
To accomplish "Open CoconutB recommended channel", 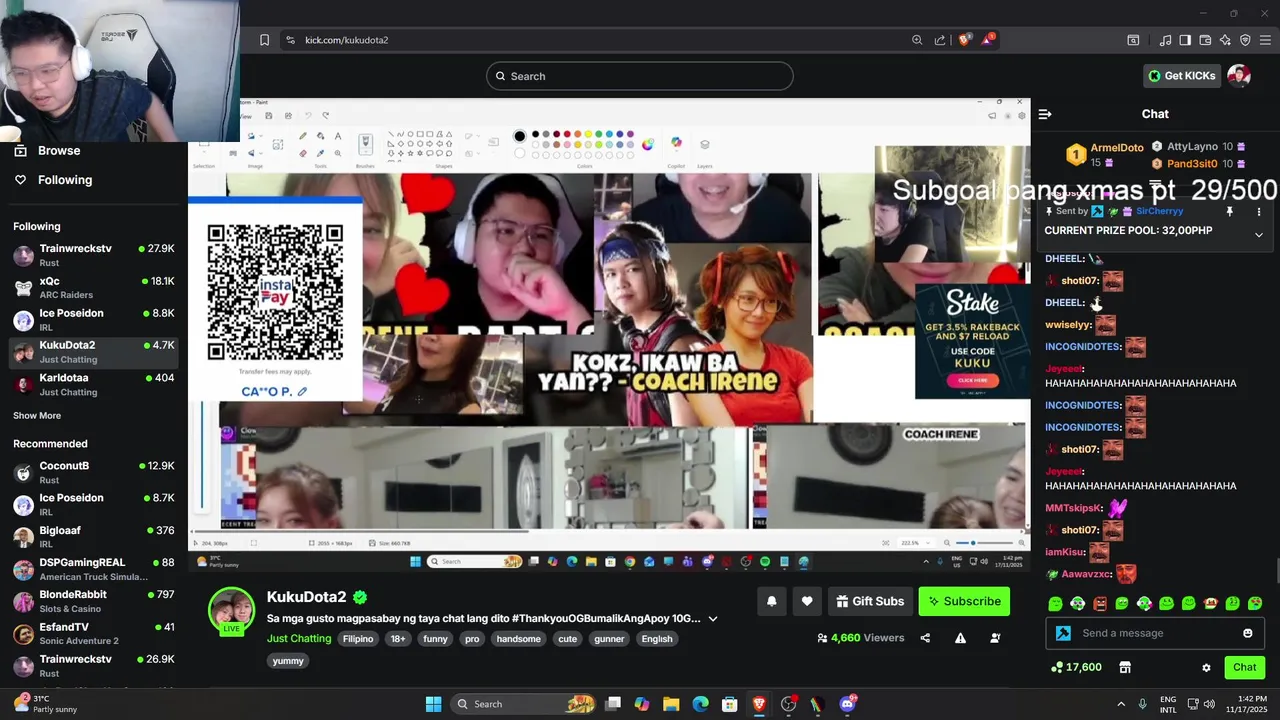I will tap(94, 472).
